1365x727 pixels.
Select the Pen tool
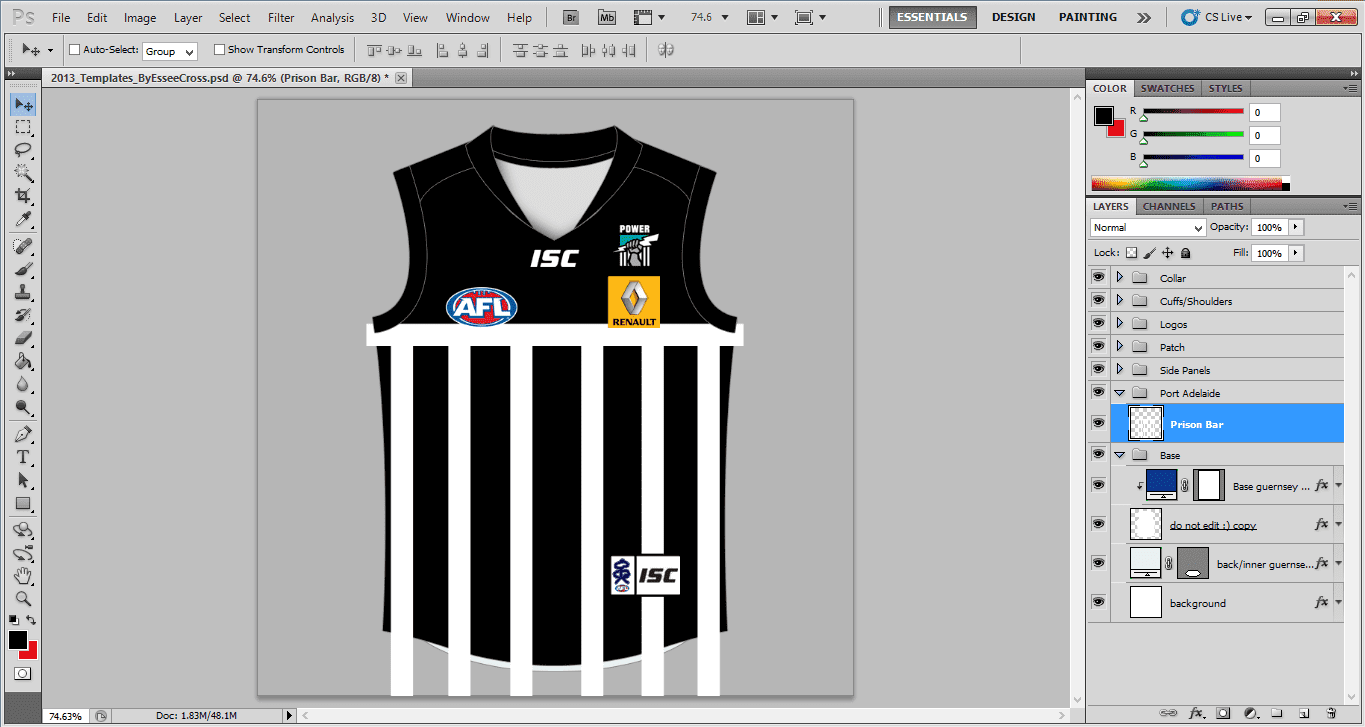(22, 435)
